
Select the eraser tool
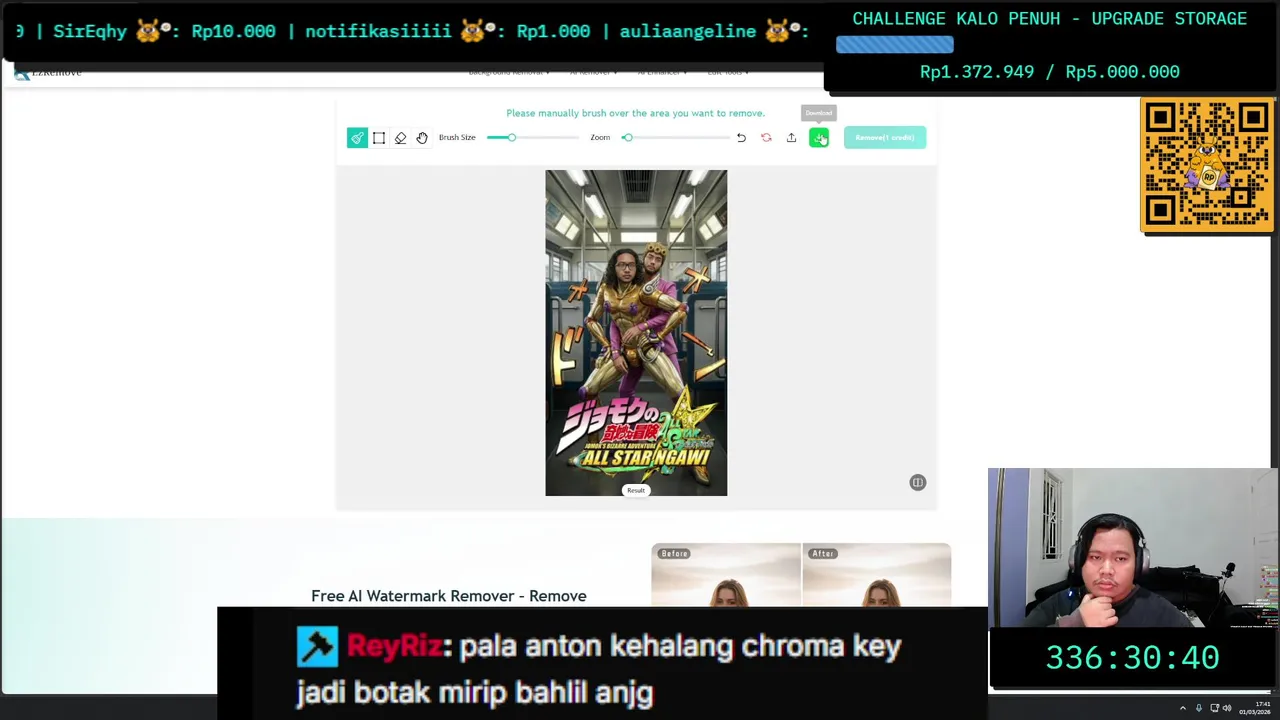point(400,138)
